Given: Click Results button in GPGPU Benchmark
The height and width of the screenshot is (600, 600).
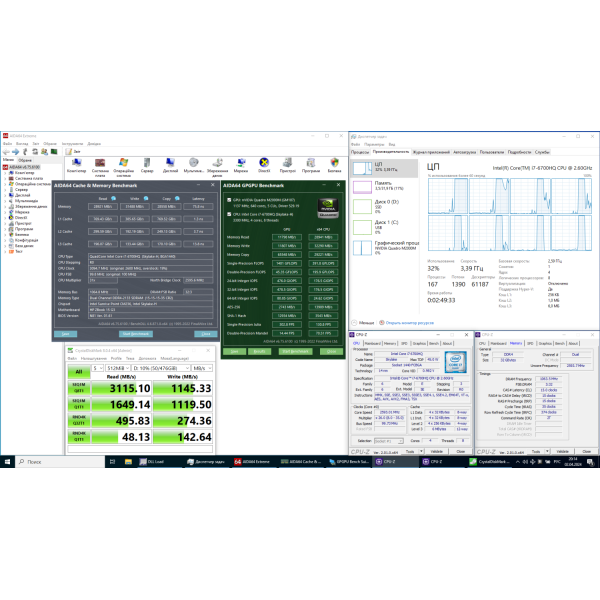Looking at the screenshot, I should pos(259,351).
